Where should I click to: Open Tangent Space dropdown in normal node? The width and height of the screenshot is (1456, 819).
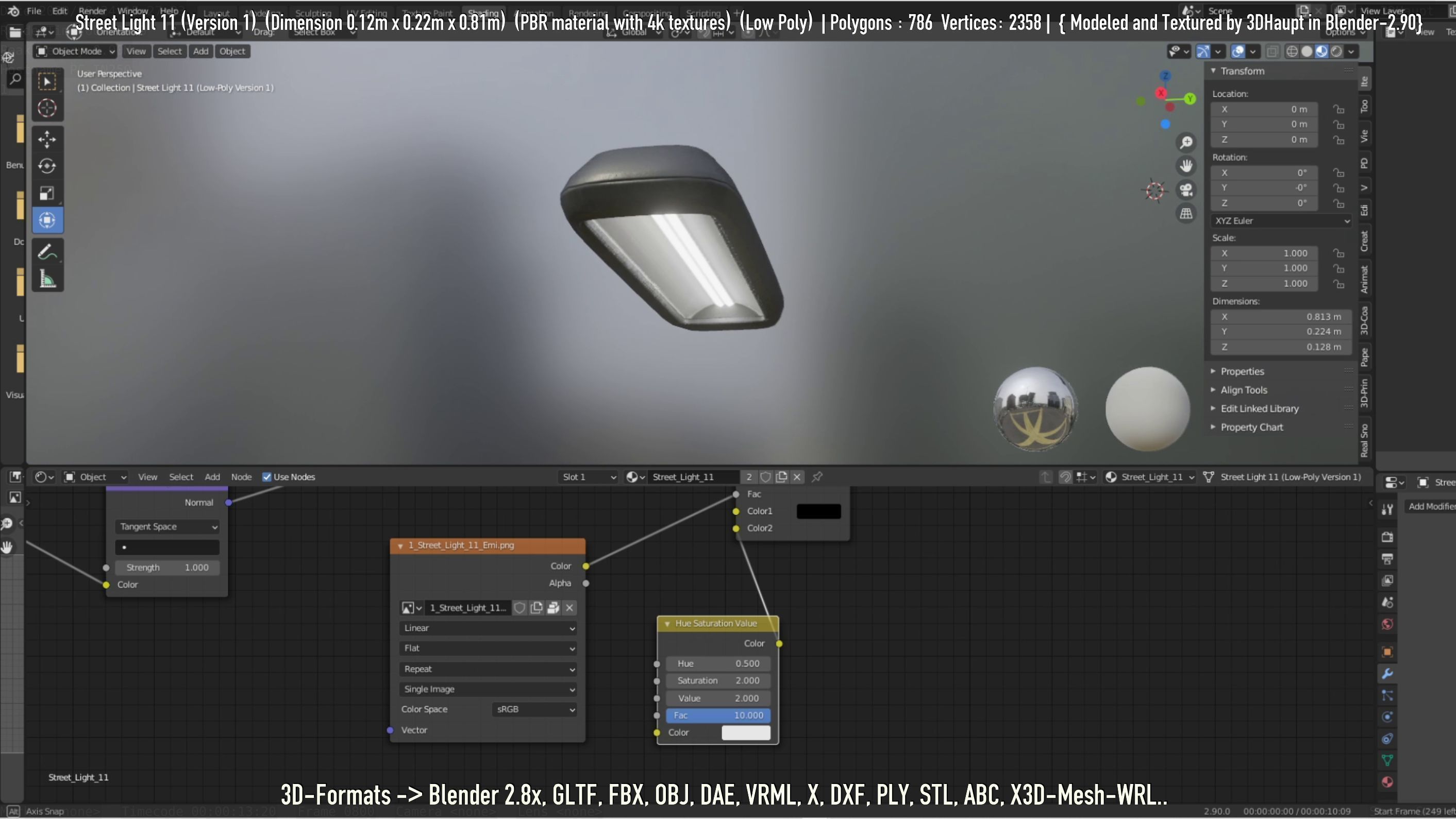point(168,526)
